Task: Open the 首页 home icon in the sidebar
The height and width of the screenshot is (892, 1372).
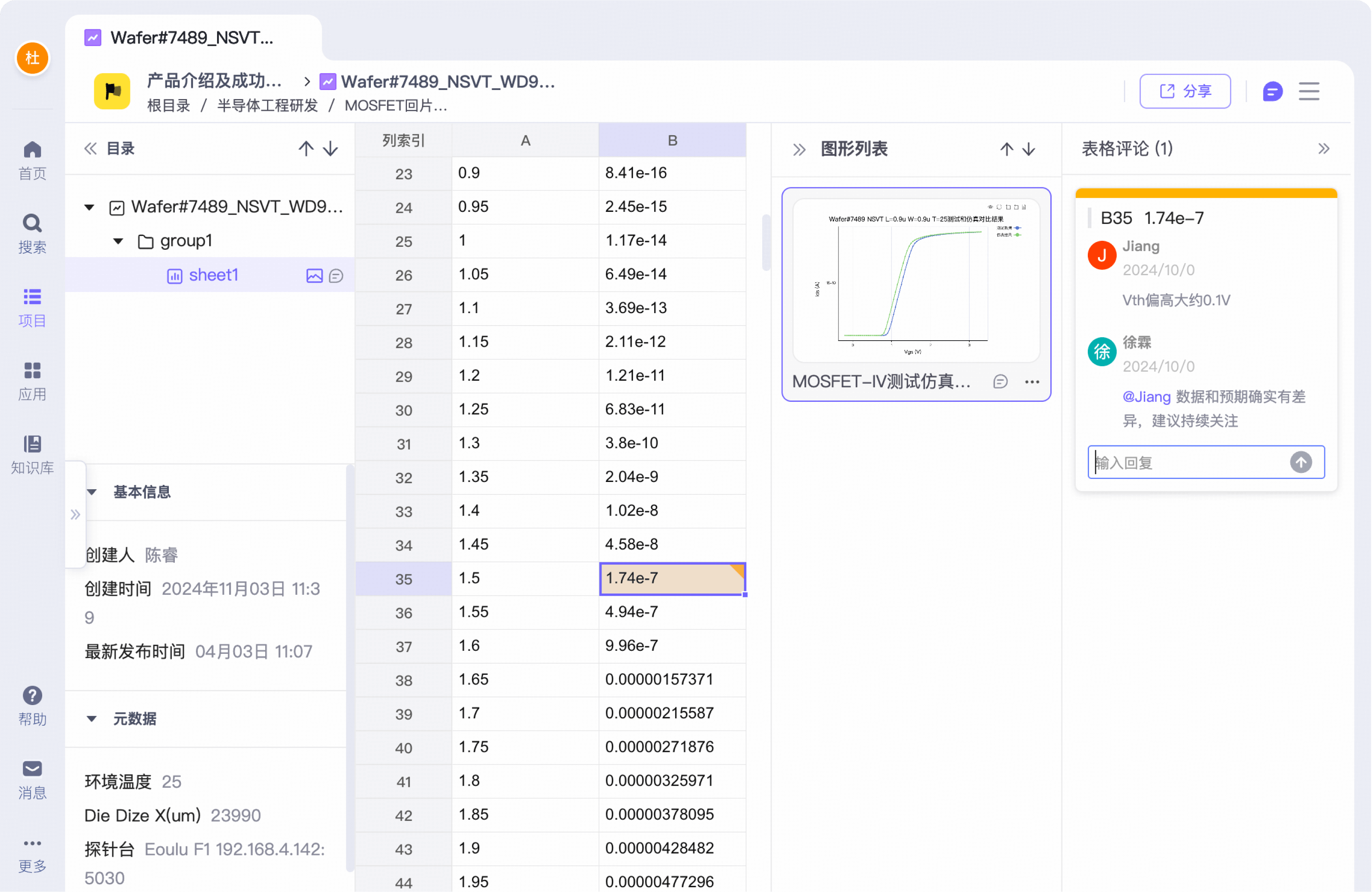Action: pos(32,160)
